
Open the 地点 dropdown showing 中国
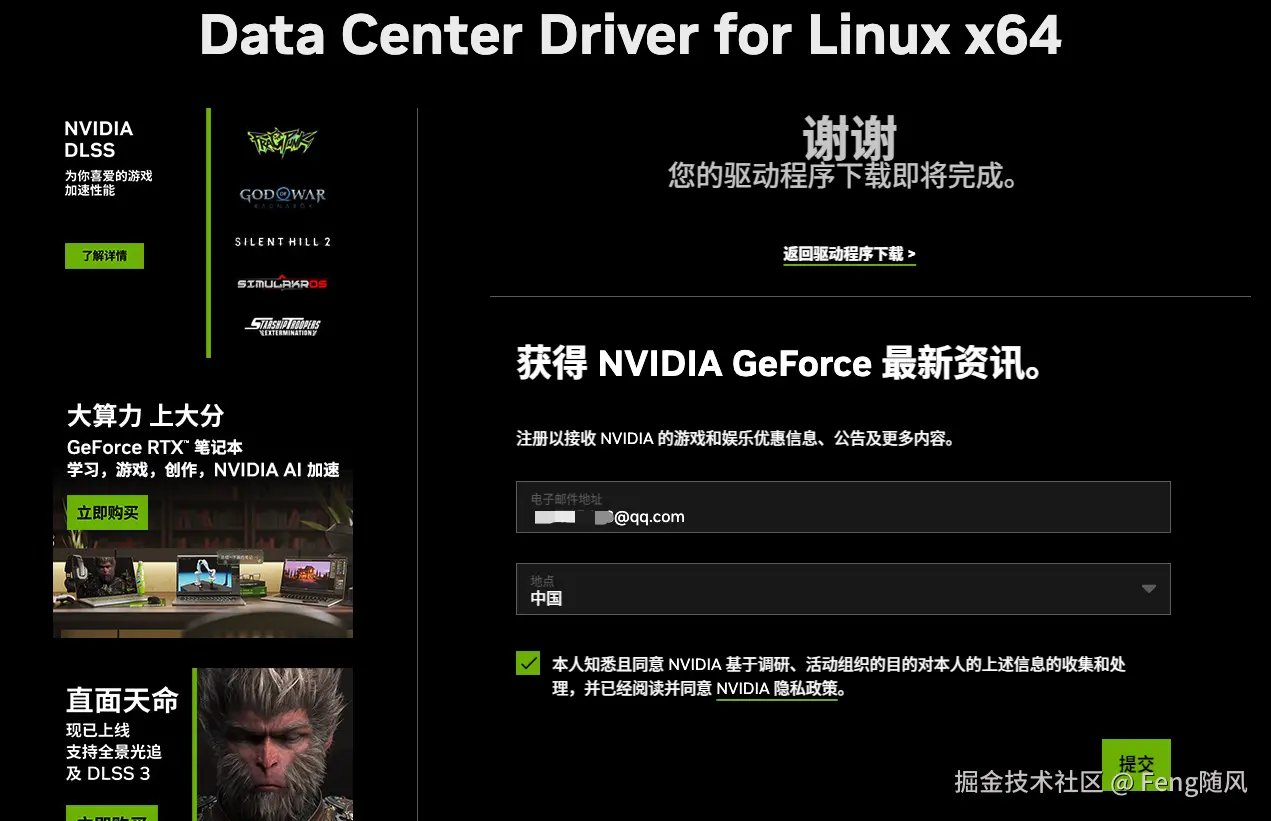pyautogui.click(x=843, y=589)
